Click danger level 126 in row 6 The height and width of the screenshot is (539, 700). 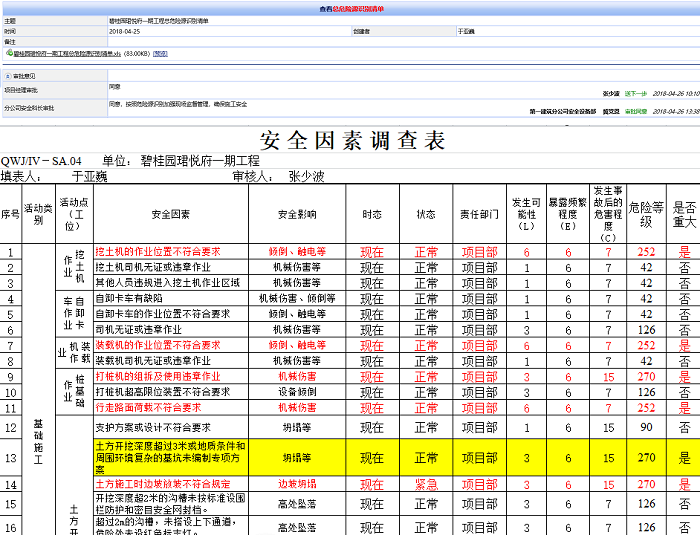pos(646,330)
